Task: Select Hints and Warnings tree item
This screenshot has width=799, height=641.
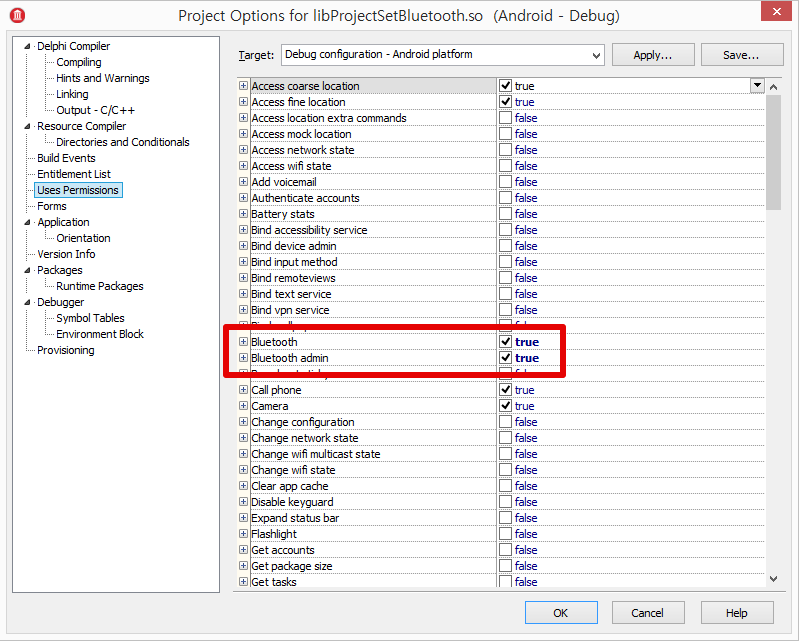Action: 102,78
